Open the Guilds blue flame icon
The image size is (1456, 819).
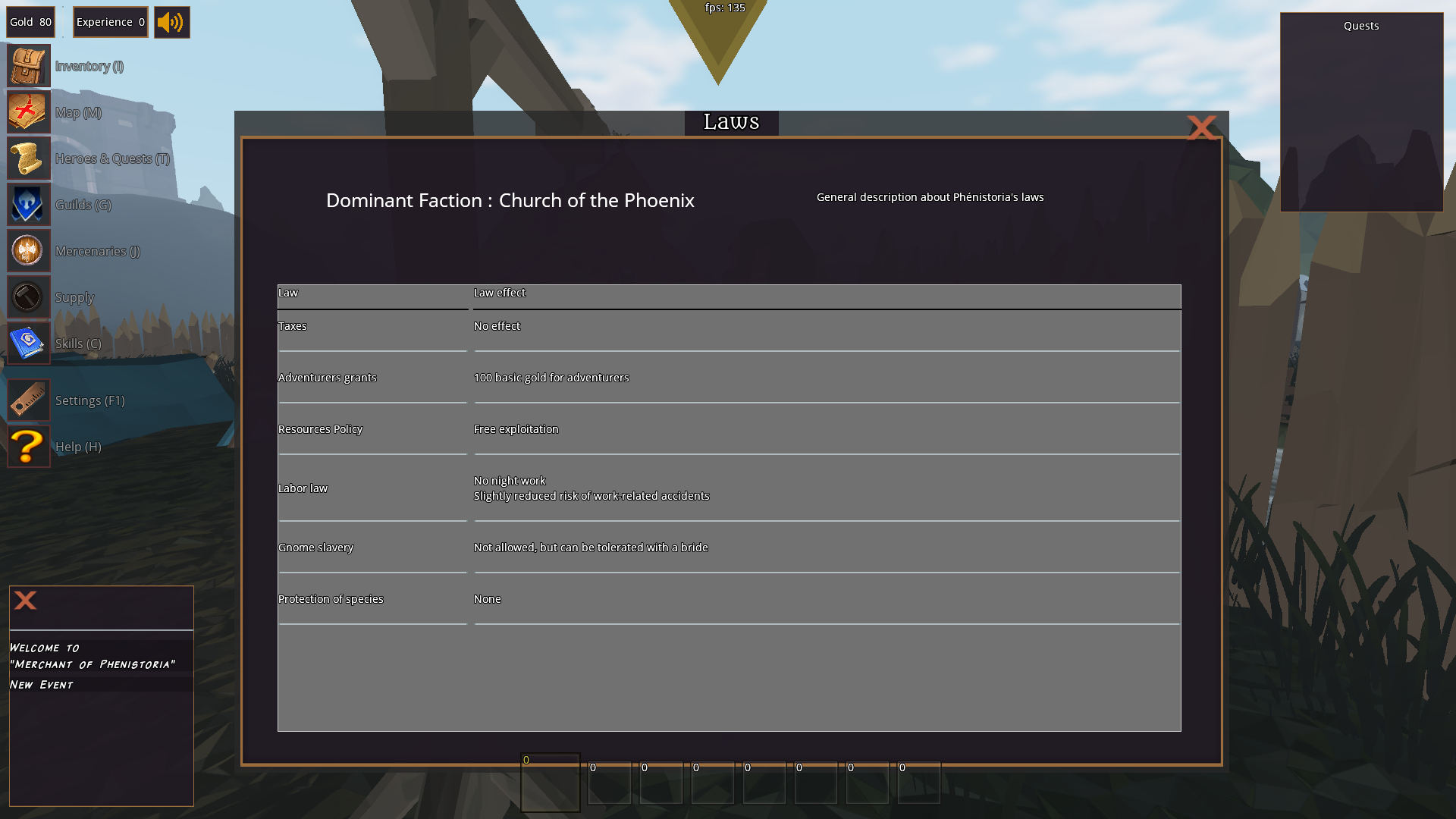coord(29,205)
